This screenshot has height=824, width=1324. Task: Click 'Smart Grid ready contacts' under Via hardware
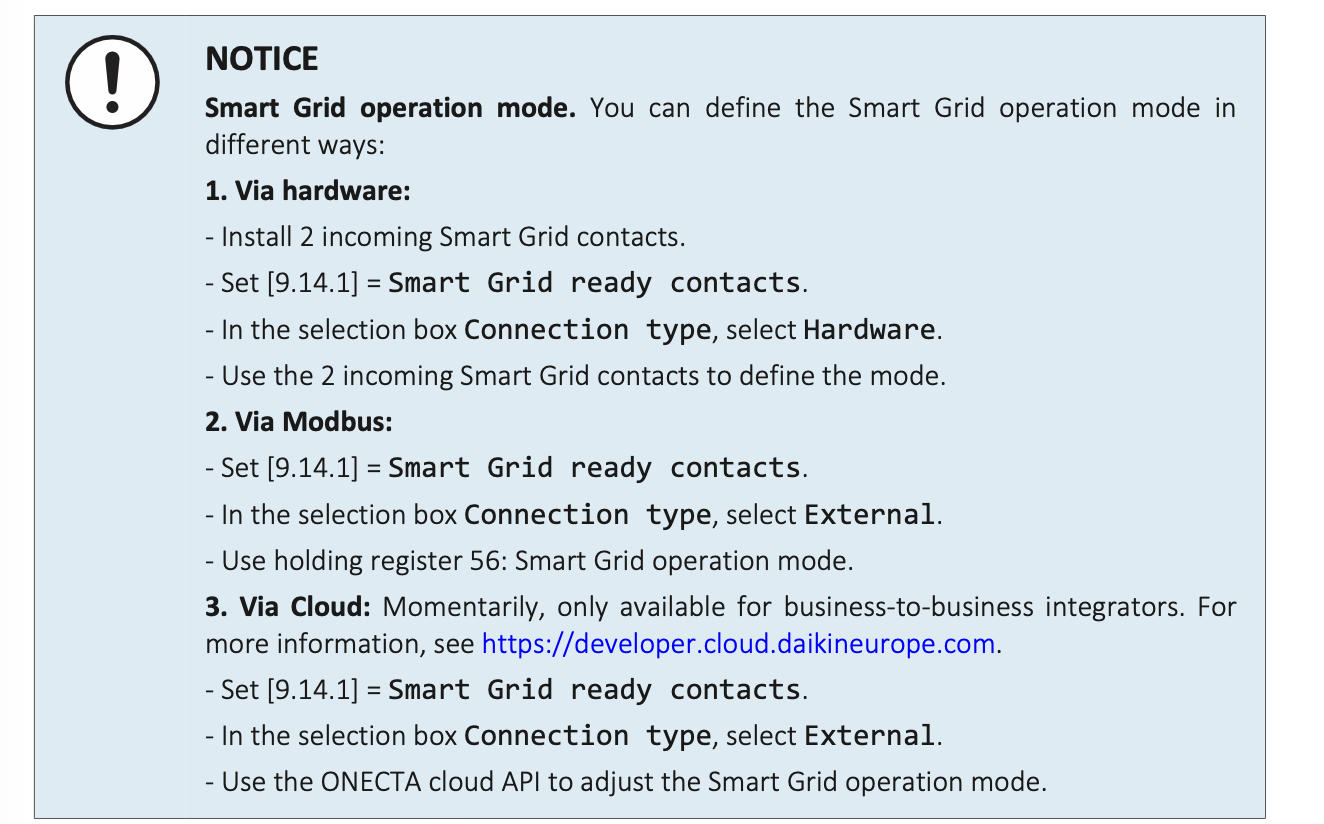pyautogui.click(x=594, y=283)
